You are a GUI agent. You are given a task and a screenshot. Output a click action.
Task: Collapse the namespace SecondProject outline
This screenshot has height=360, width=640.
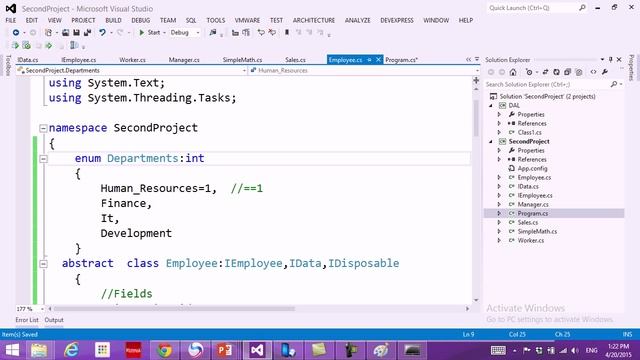[x=43, y=129]
